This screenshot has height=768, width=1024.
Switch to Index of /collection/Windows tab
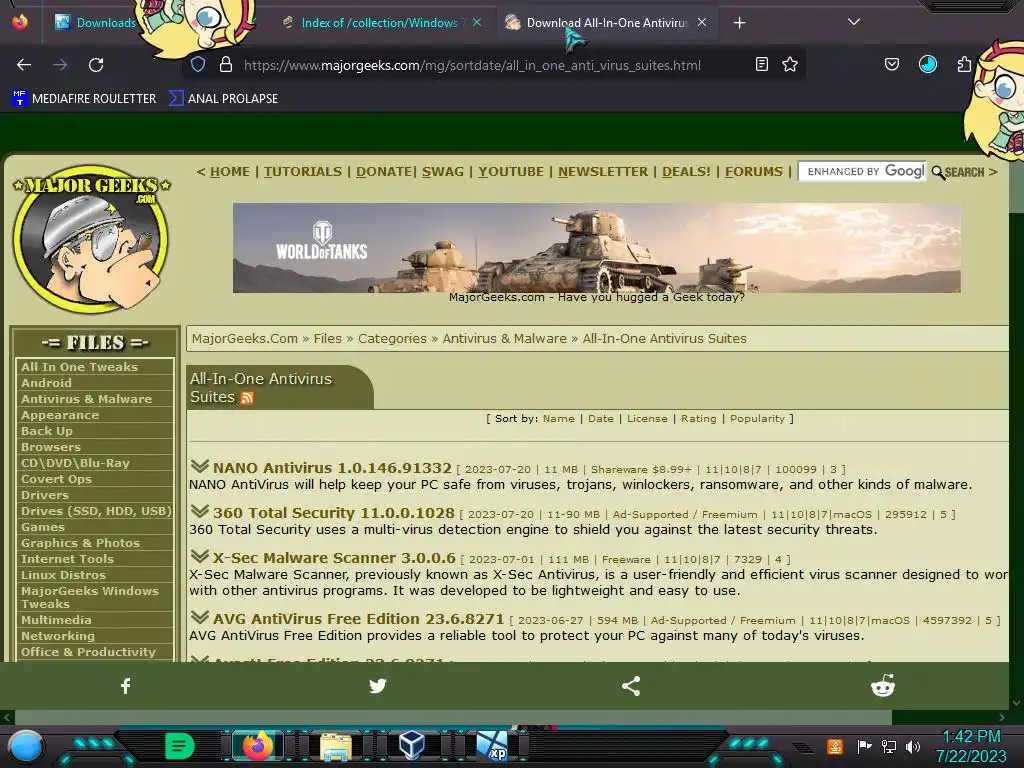coord(379,23)
